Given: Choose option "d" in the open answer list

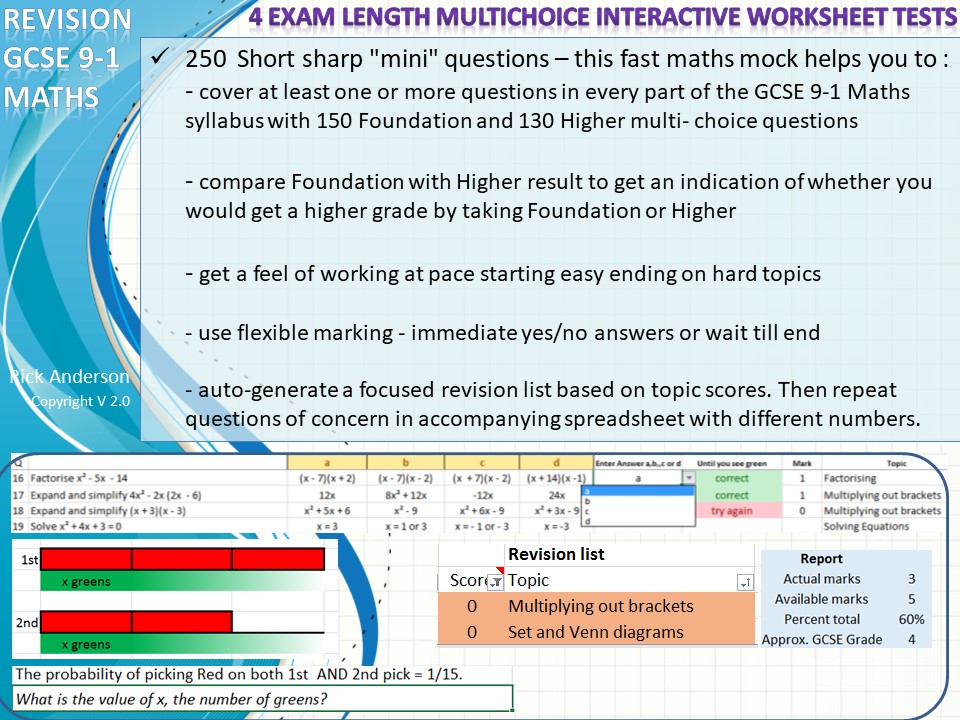Looking at the screenshot, I should 639,520.
